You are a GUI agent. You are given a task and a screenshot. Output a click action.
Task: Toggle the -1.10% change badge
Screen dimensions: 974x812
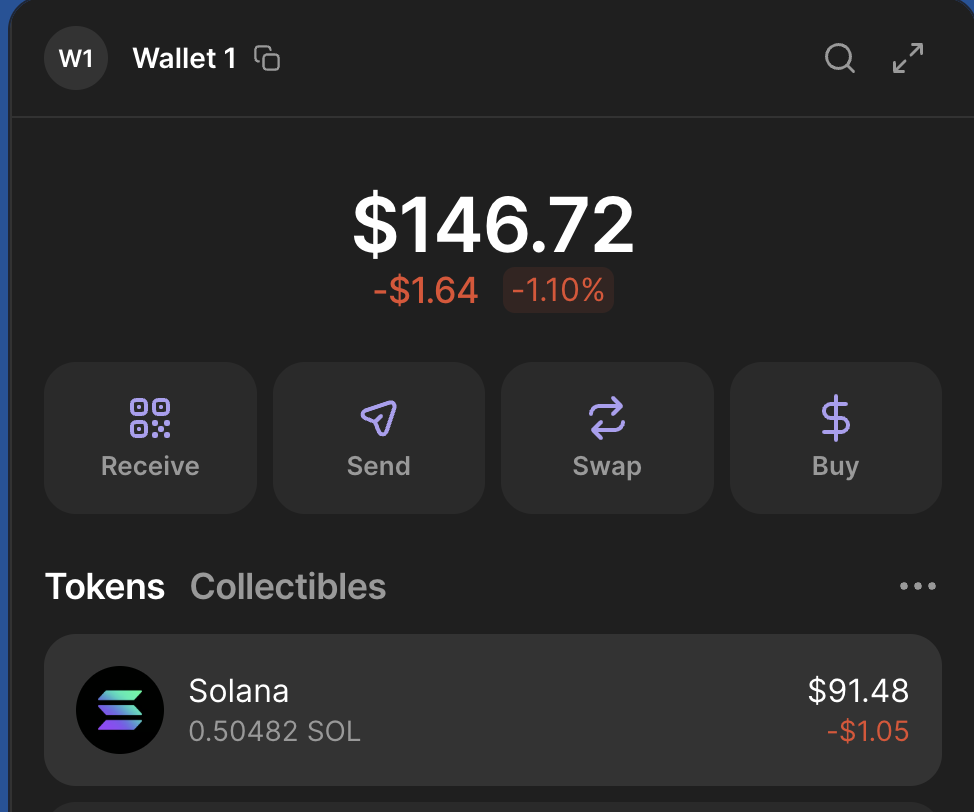pyautogui.click(x=558, y=290)
